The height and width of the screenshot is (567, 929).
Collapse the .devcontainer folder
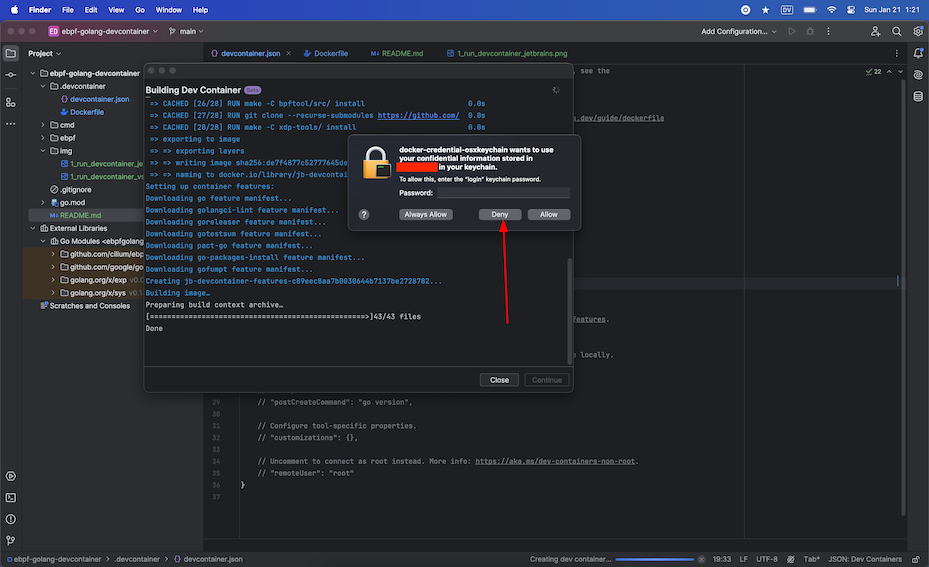coord(43,87)
